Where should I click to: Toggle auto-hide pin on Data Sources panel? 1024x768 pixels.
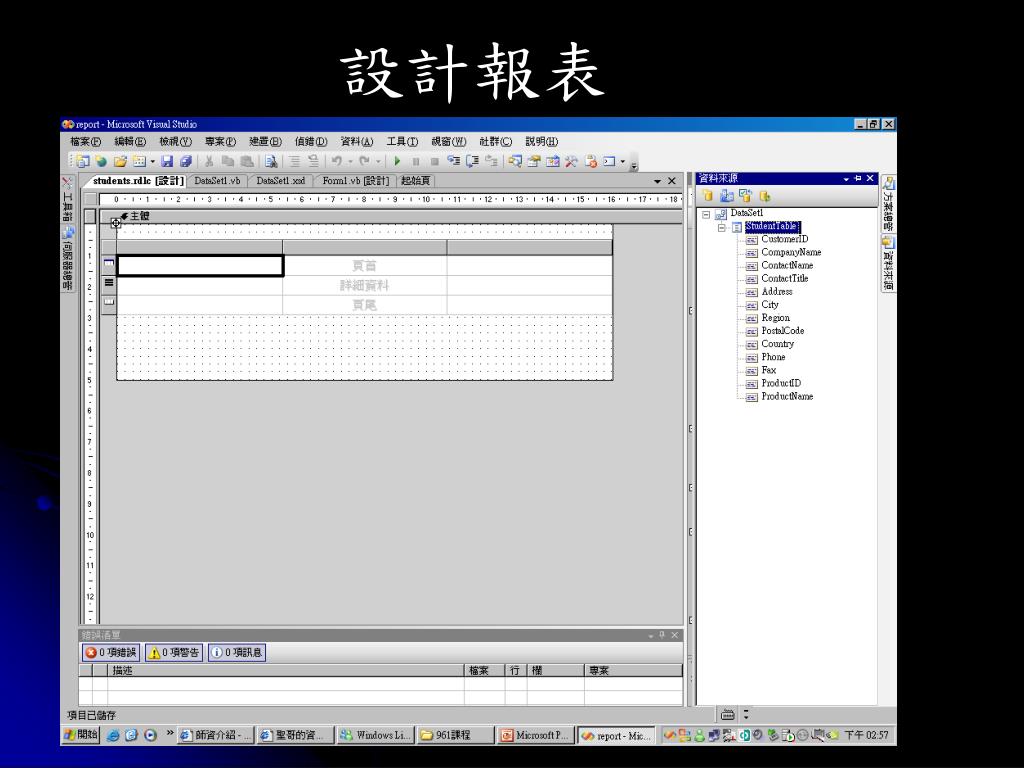858,178
